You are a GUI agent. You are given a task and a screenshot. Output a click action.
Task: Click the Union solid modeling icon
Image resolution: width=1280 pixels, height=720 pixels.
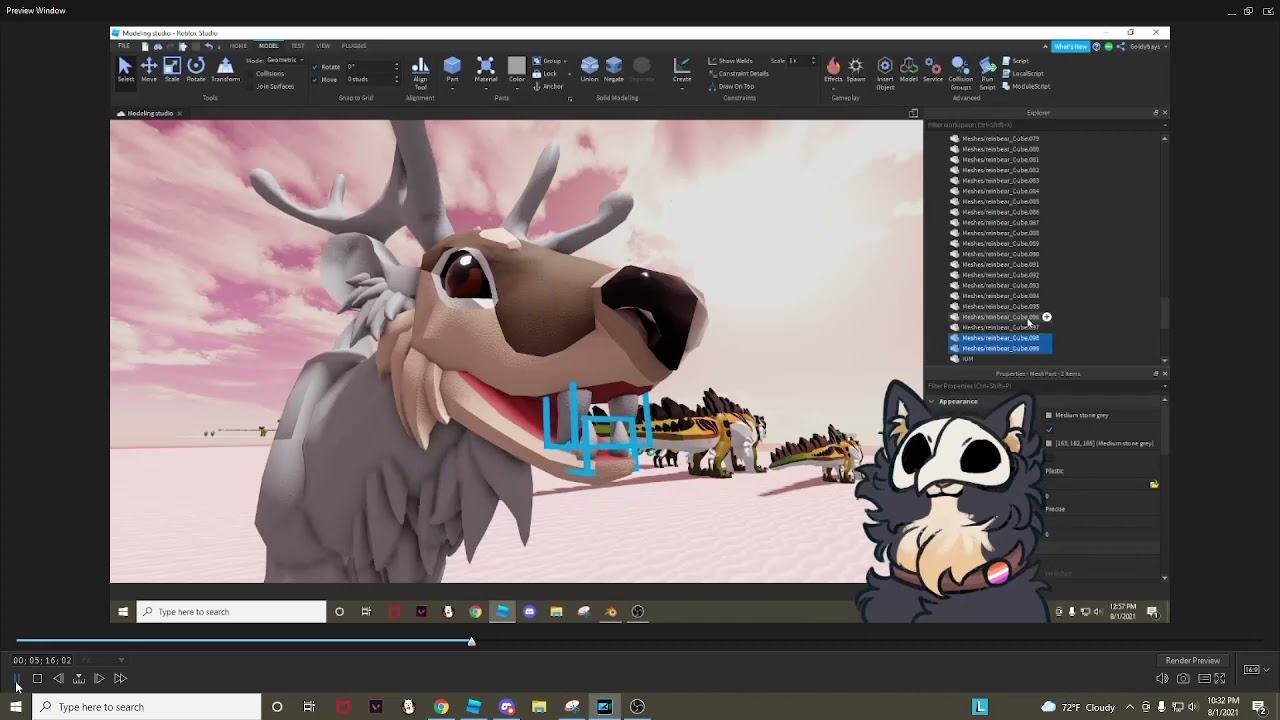pyautogui.click(x=590, y=70)
